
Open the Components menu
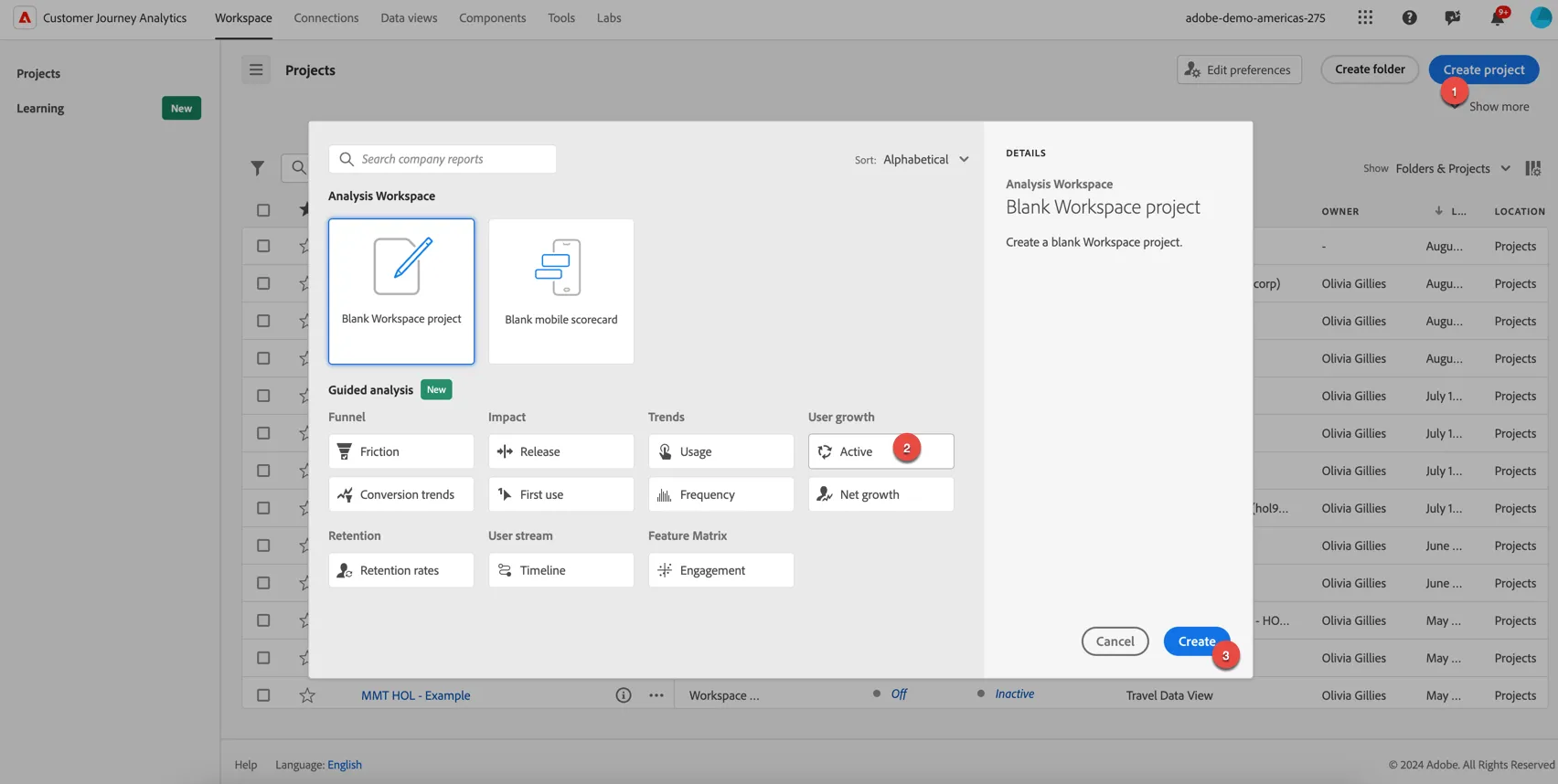[x=493, y=17]
